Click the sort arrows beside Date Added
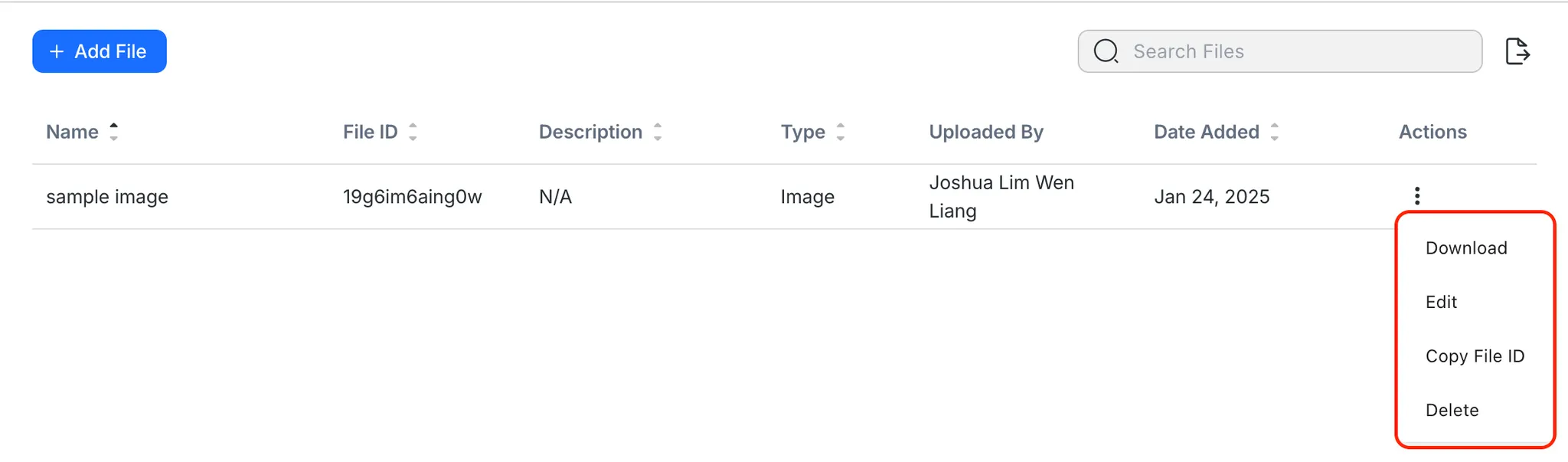The height and width of the screenshot is (462, 1568). pyautogui.click(x=1275, y=132)
